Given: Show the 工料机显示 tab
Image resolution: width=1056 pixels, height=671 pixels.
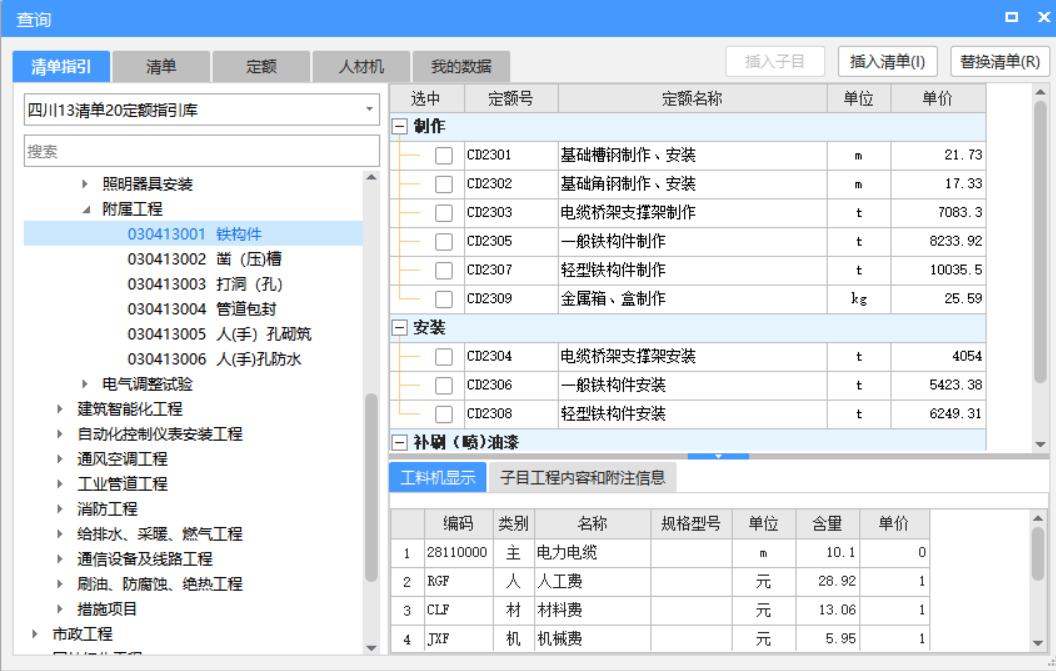Looking at the screenshot, I should [x=438, y=478].
